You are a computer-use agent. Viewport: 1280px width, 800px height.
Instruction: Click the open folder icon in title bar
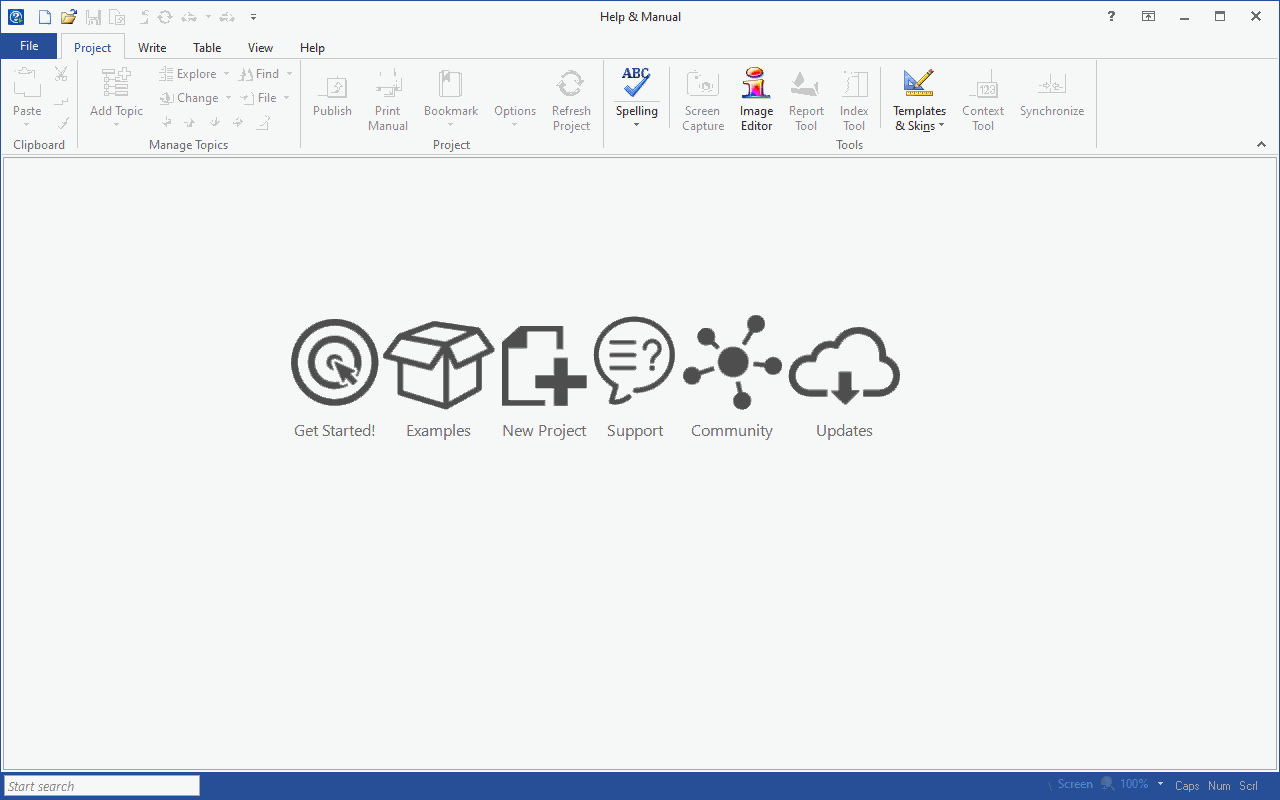[x=68, y=17]
